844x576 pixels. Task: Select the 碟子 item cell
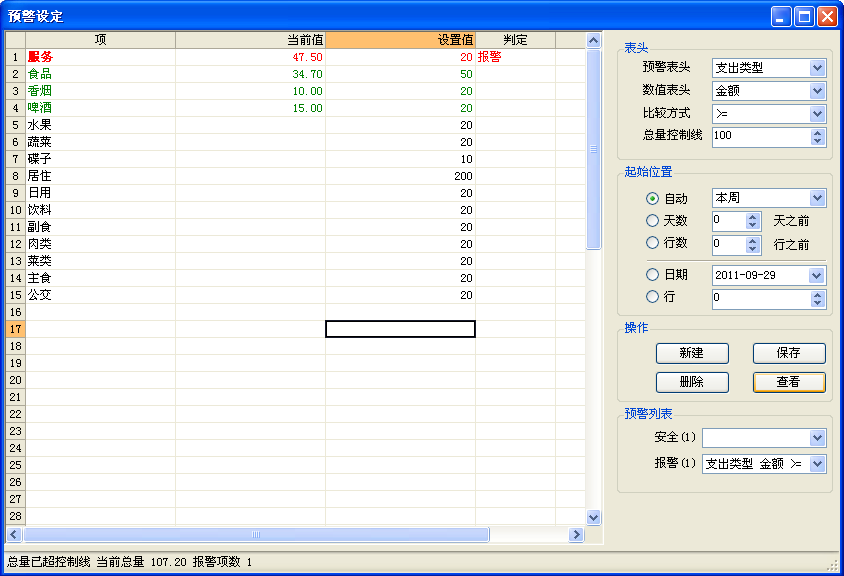pos(101,159)
